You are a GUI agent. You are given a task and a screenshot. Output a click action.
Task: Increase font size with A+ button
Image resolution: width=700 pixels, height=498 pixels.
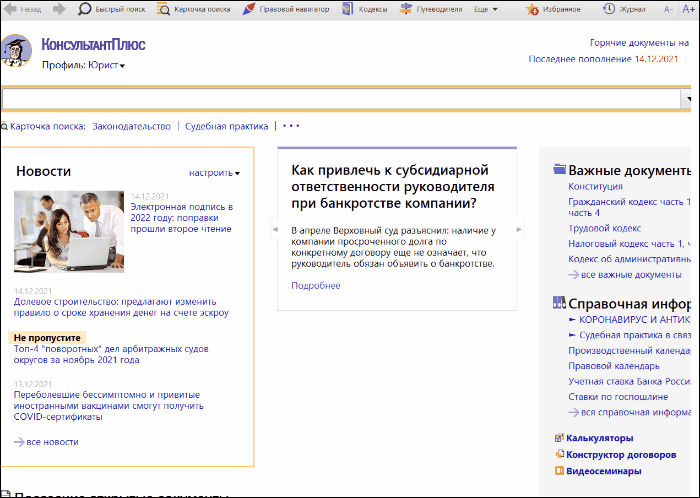(x=688, y=9)
